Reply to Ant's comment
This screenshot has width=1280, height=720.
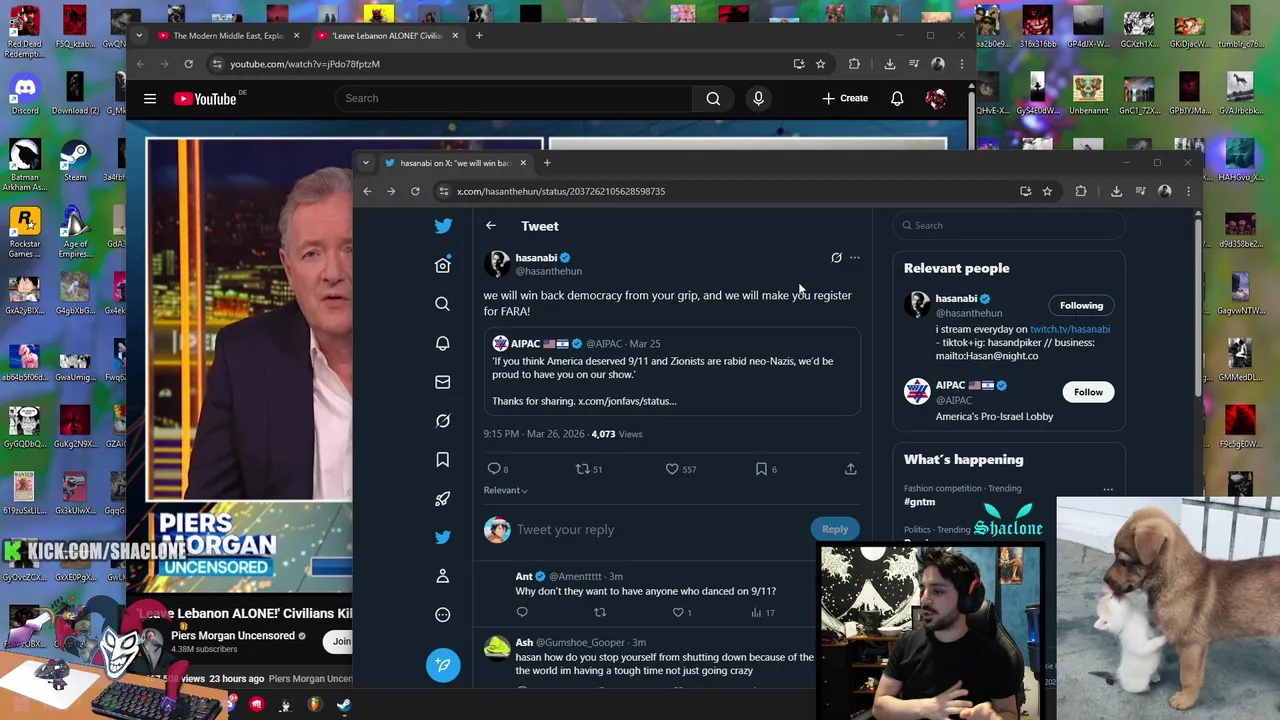pos(522,612)
